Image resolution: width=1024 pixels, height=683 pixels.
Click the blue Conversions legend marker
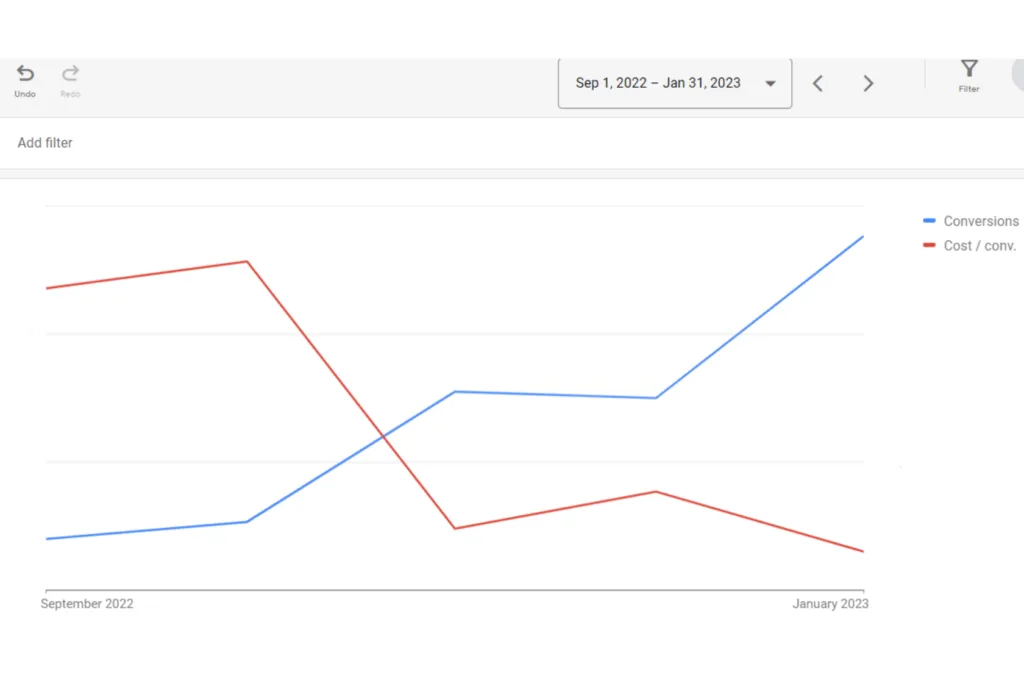(928, 220)
